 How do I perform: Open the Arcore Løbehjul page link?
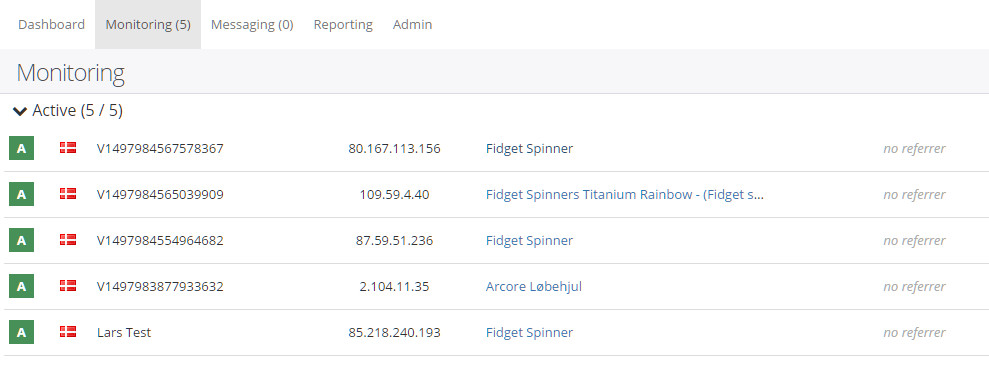[x=534, y=286]
